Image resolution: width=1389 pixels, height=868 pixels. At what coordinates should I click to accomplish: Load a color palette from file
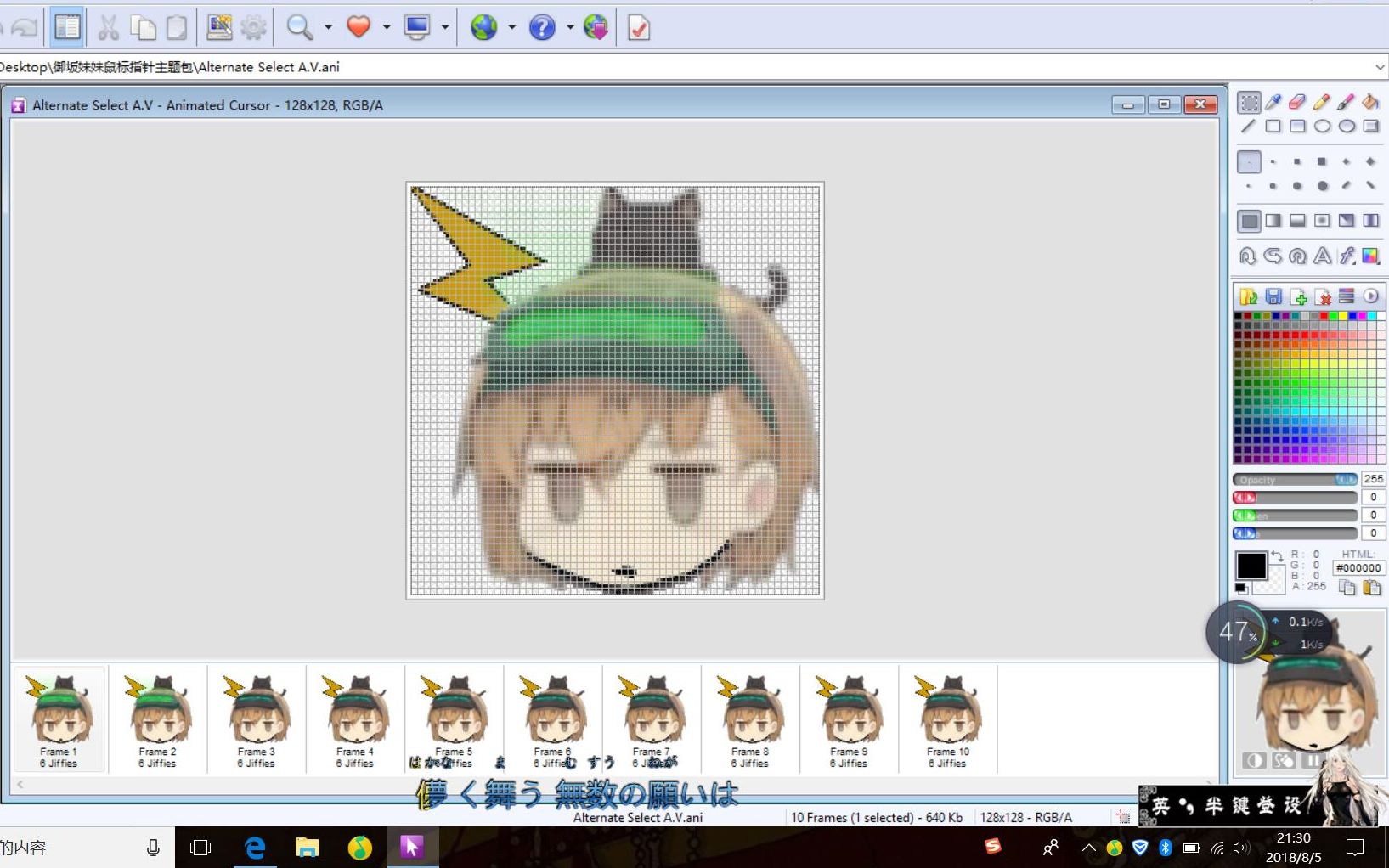click(x=1248, y=296)
